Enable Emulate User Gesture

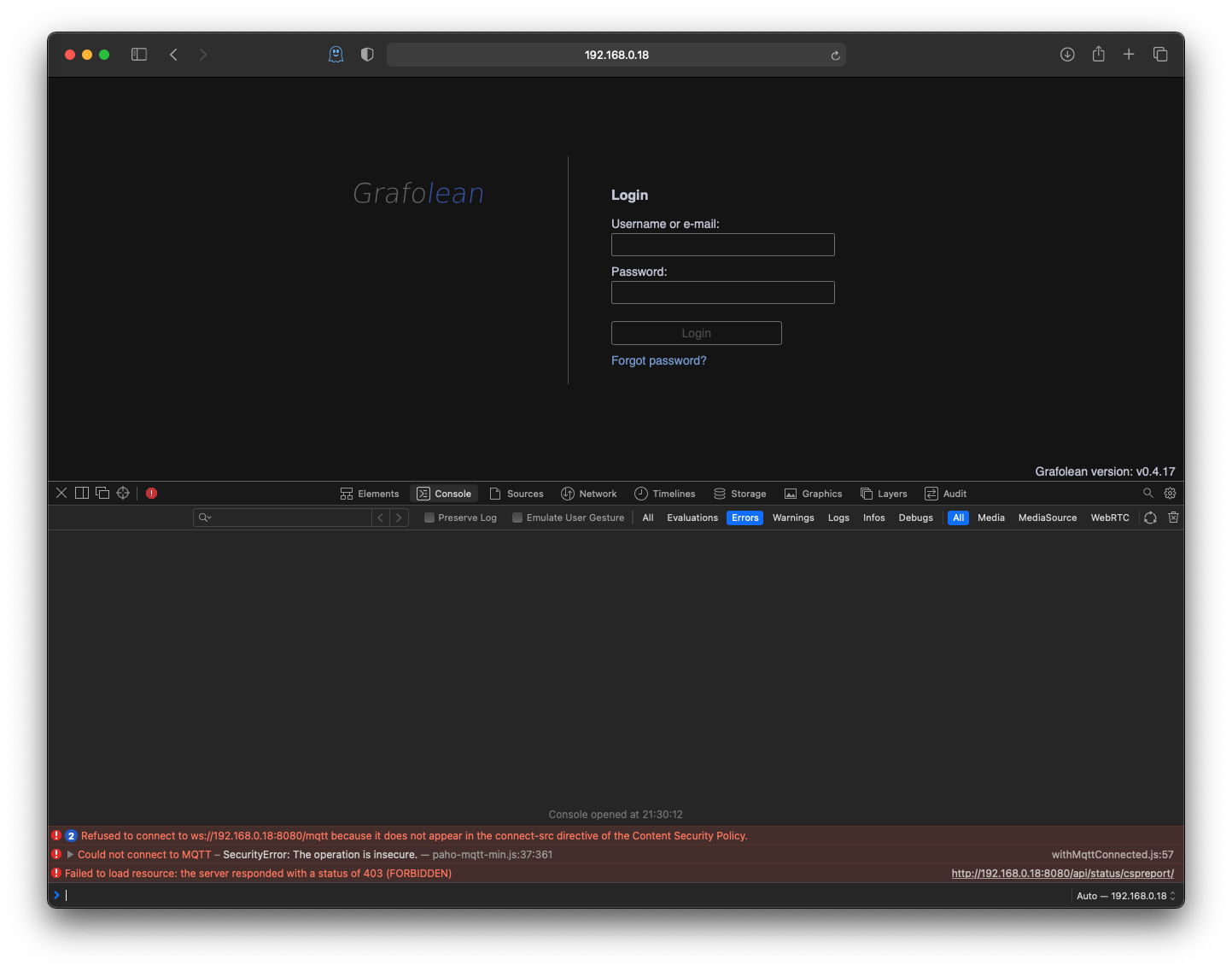[x=517, y=518]
